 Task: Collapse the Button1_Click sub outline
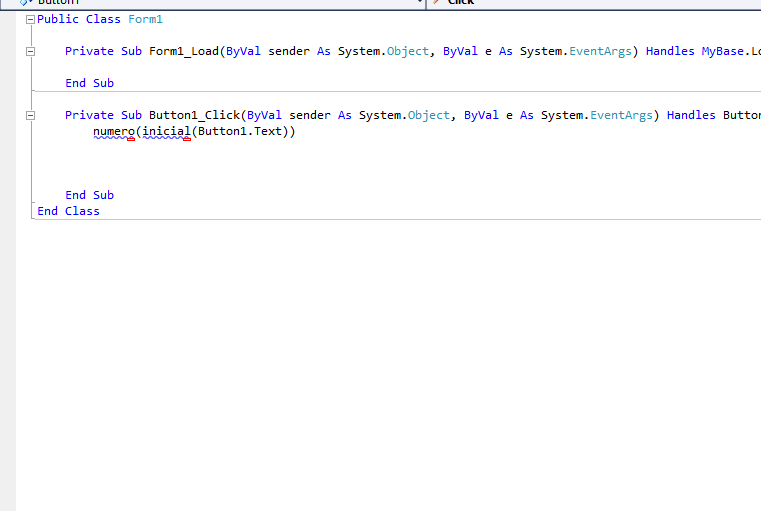30,116
